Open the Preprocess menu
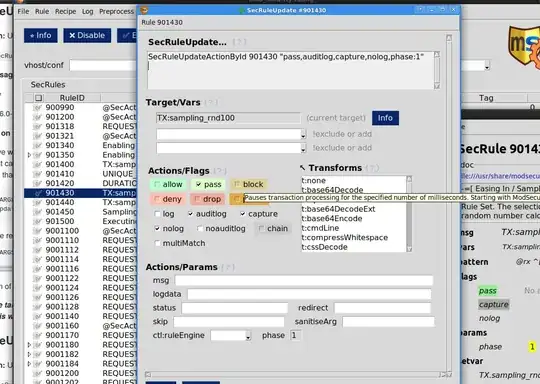Image resolution: width=540 pixels, height=384 pixels. click(x=116, y=11)
